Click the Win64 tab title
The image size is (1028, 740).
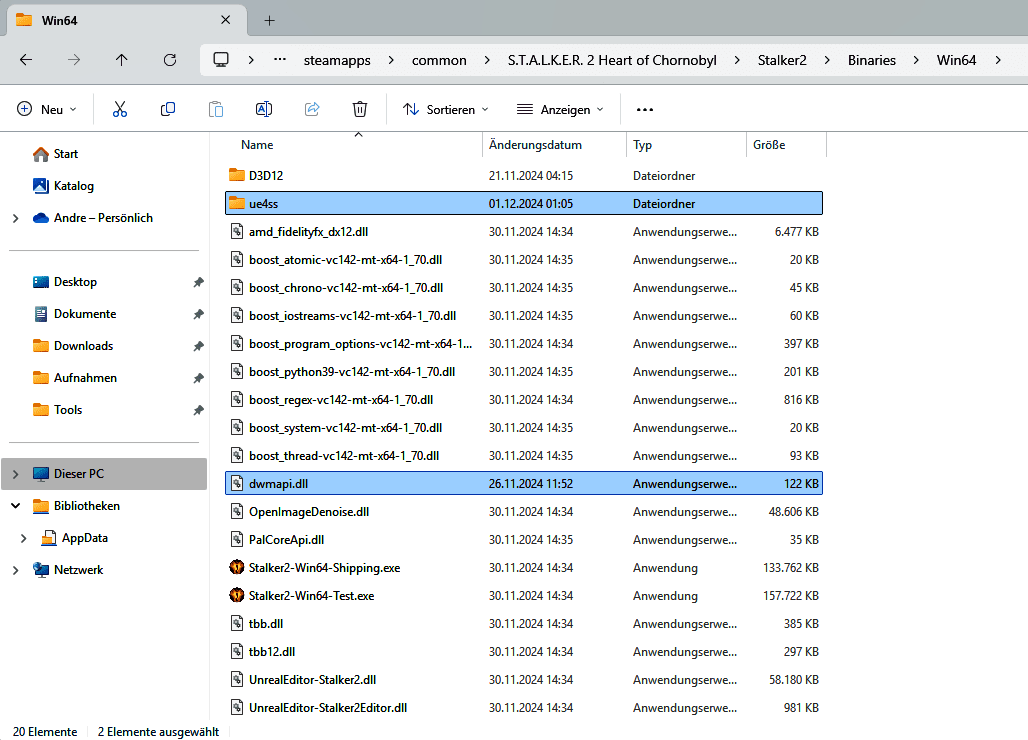[59, 21]
